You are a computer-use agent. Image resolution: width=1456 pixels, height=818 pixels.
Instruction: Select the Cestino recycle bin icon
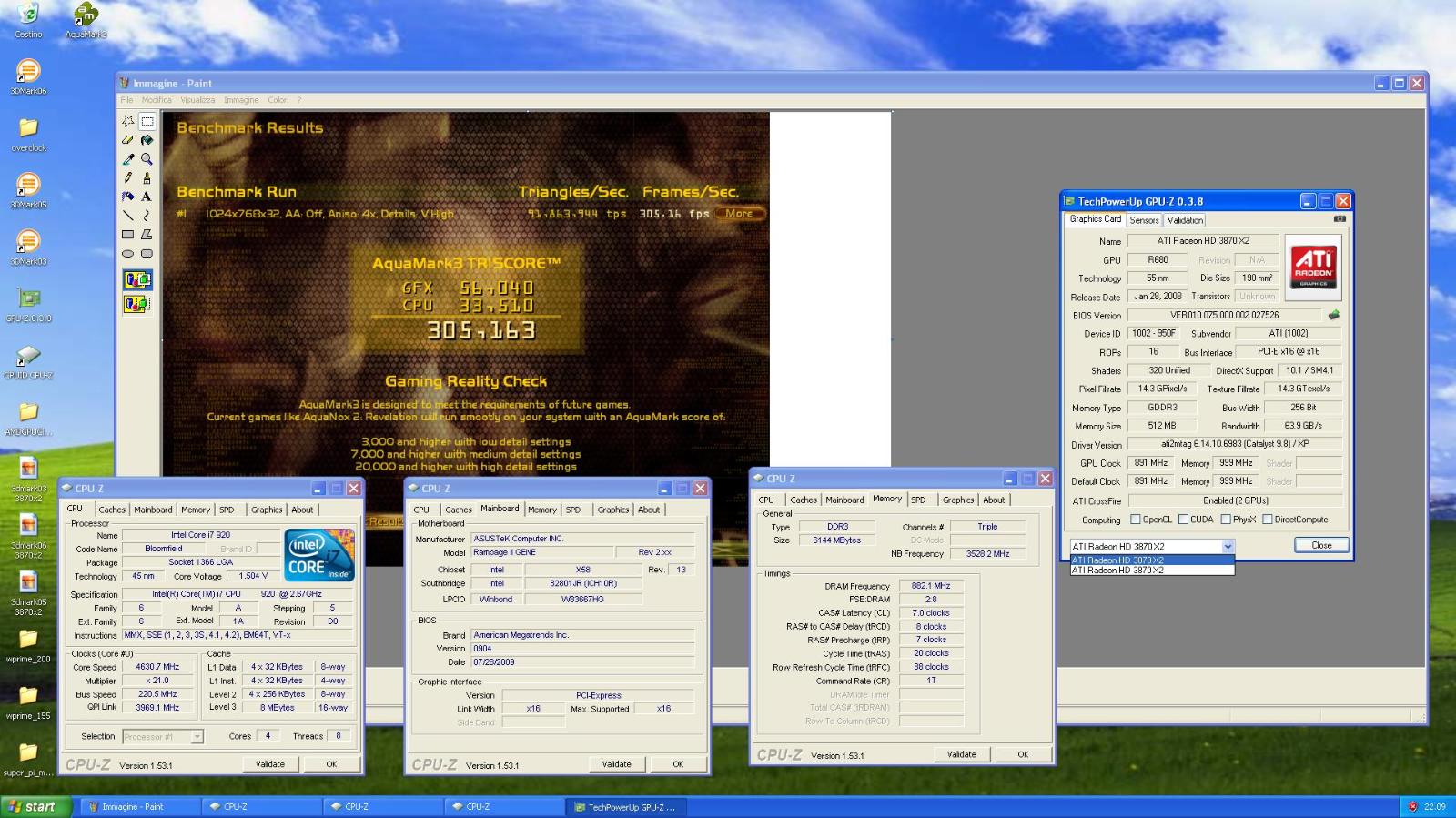[28, 21]
